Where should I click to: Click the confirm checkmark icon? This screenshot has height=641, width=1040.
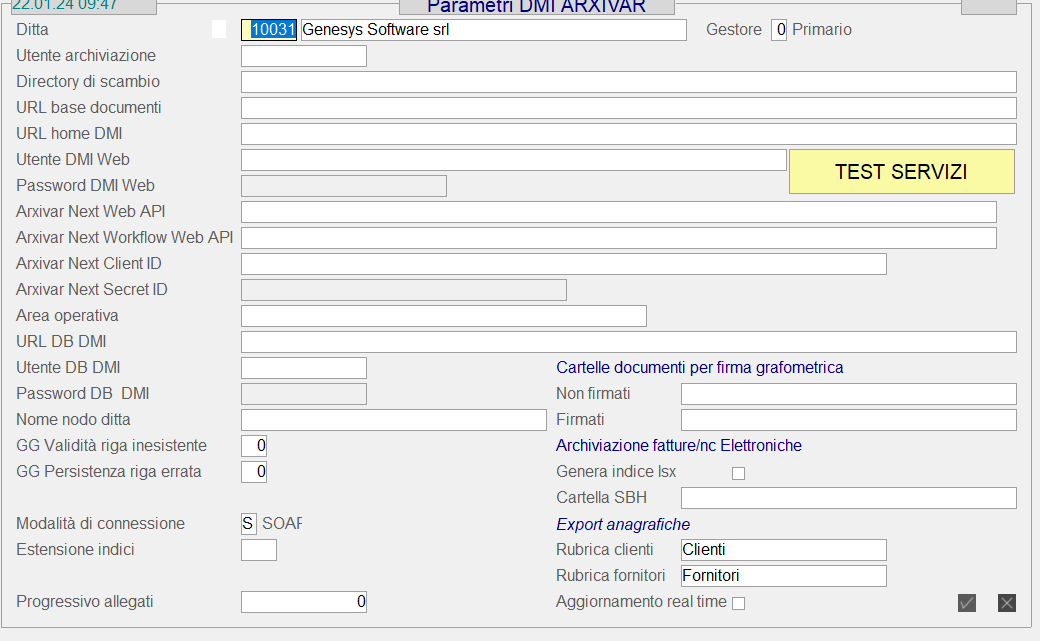tap(967, 603)
